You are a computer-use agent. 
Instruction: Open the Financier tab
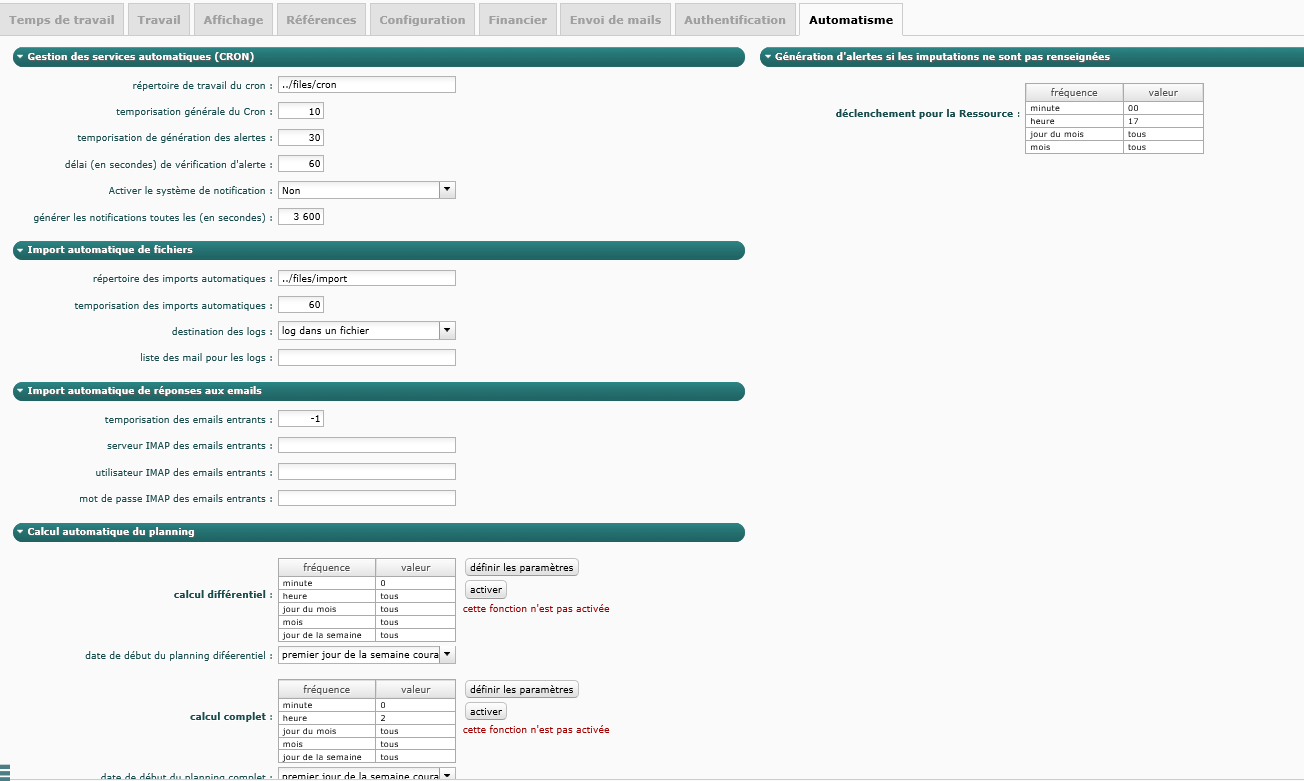tap(517, 20)
